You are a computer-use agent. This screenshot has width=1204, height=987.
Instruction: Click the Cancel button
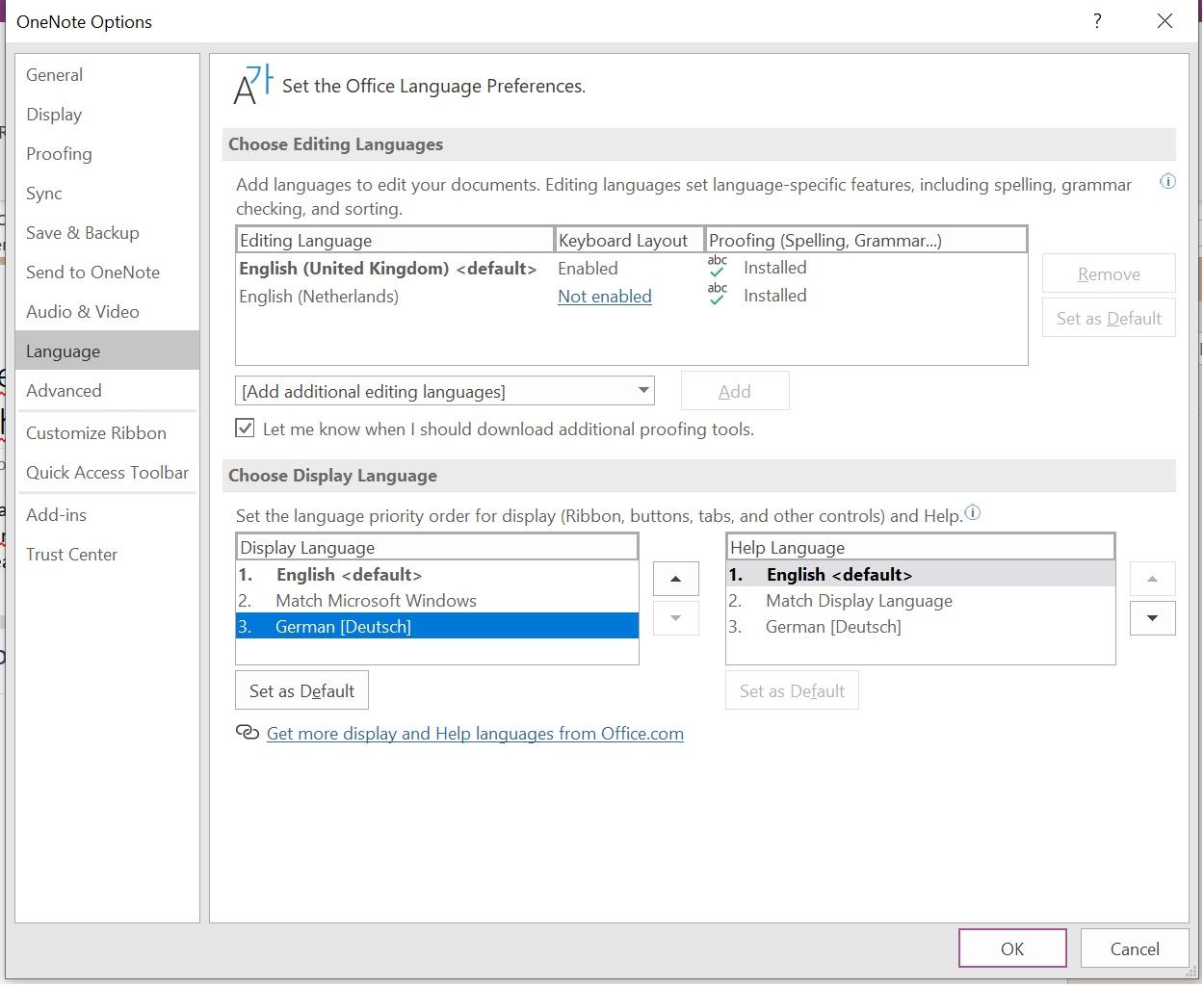[x=1135, y=948]
